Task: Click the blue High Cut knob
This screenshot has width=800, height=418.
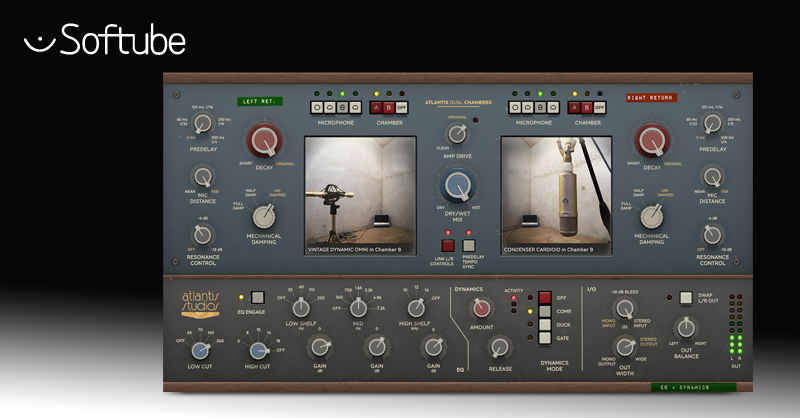Action: (x=258, y=351)
